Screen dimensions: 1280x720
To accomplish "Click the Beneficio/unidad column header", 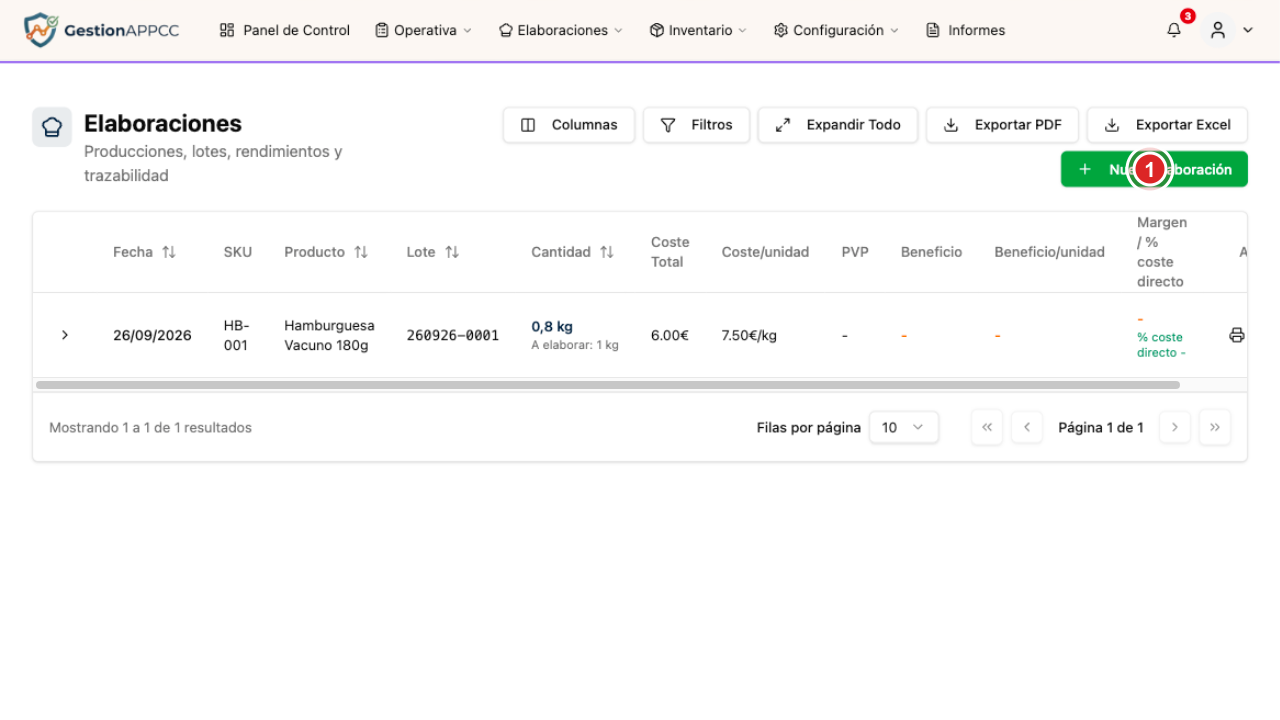I will 1049,252.
